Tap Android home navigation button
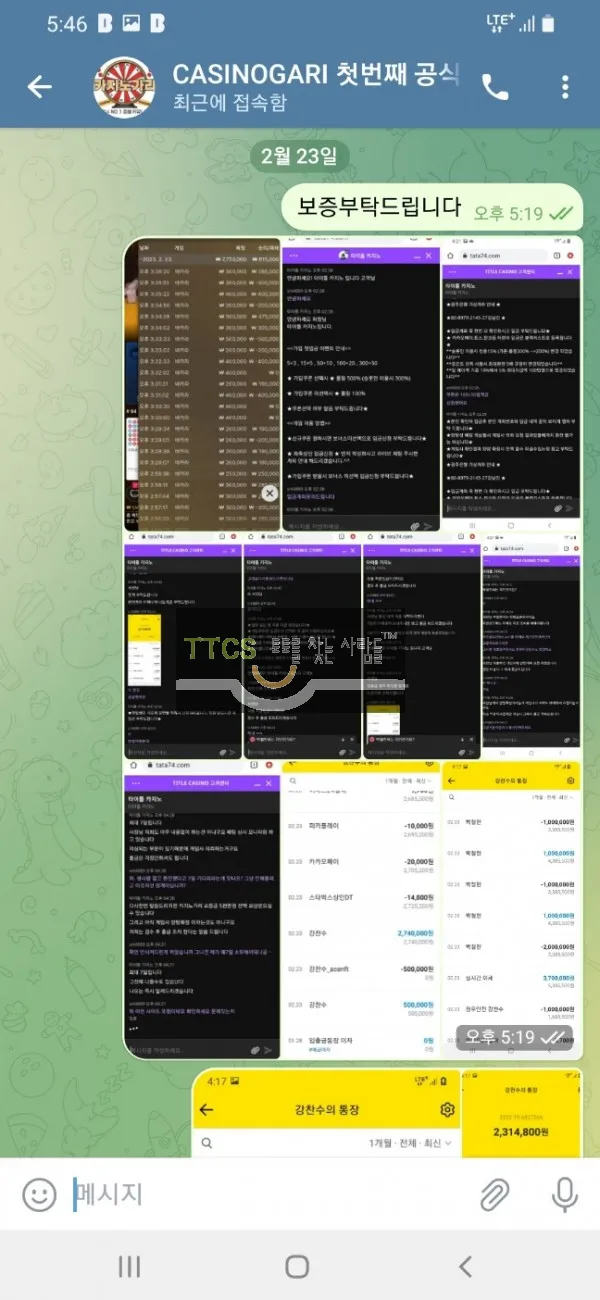The image size is (600, 1300). (x=297, y=1267)
